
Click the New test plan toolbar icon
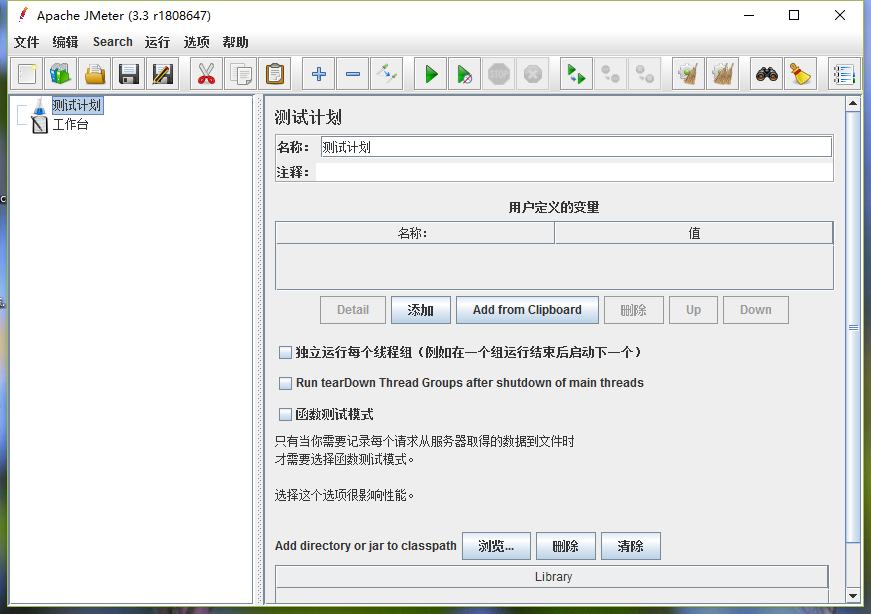click(27, 74)
